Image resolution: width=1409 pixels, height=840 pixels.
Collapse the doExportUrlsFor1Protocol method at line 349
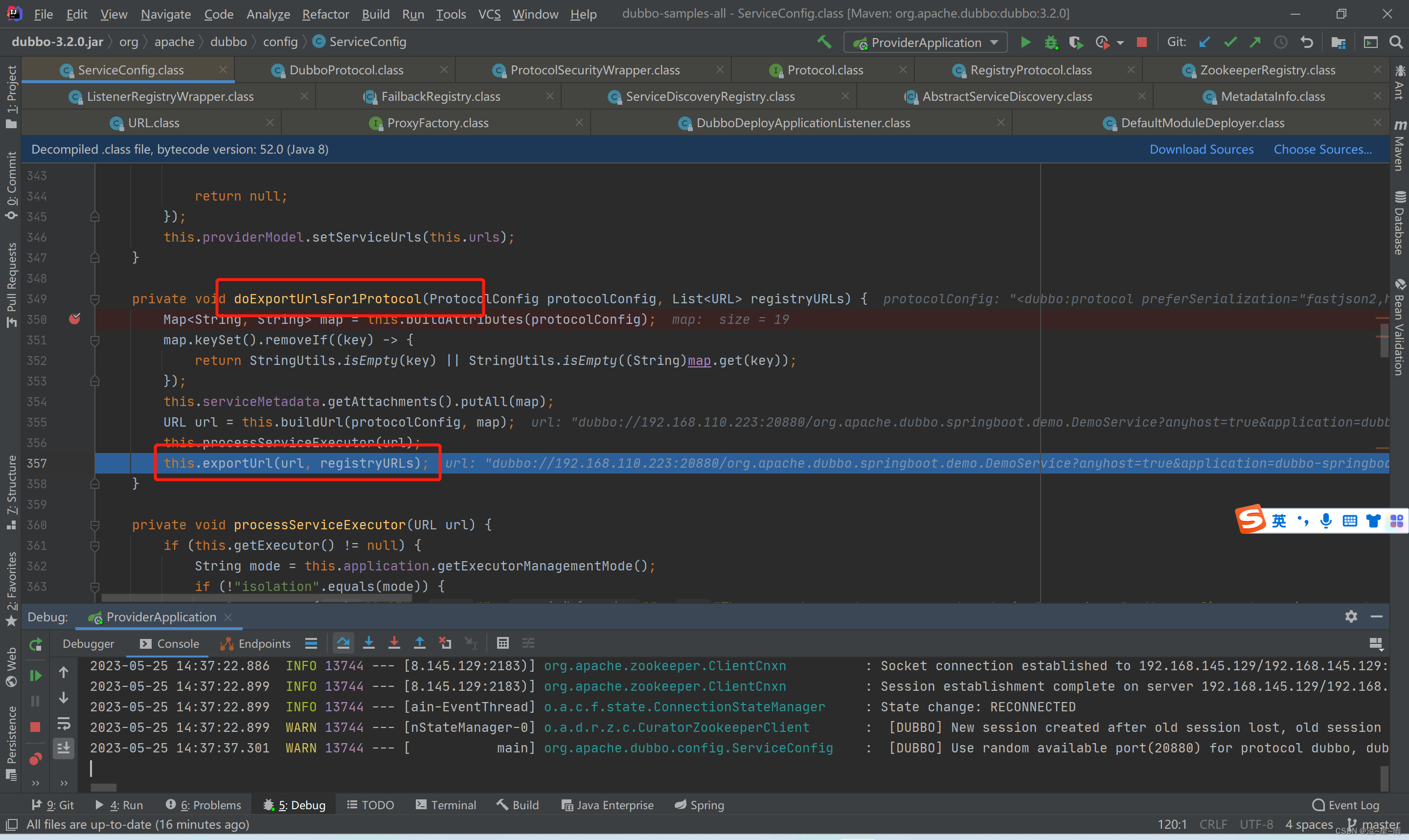click(x=95, y=299)
